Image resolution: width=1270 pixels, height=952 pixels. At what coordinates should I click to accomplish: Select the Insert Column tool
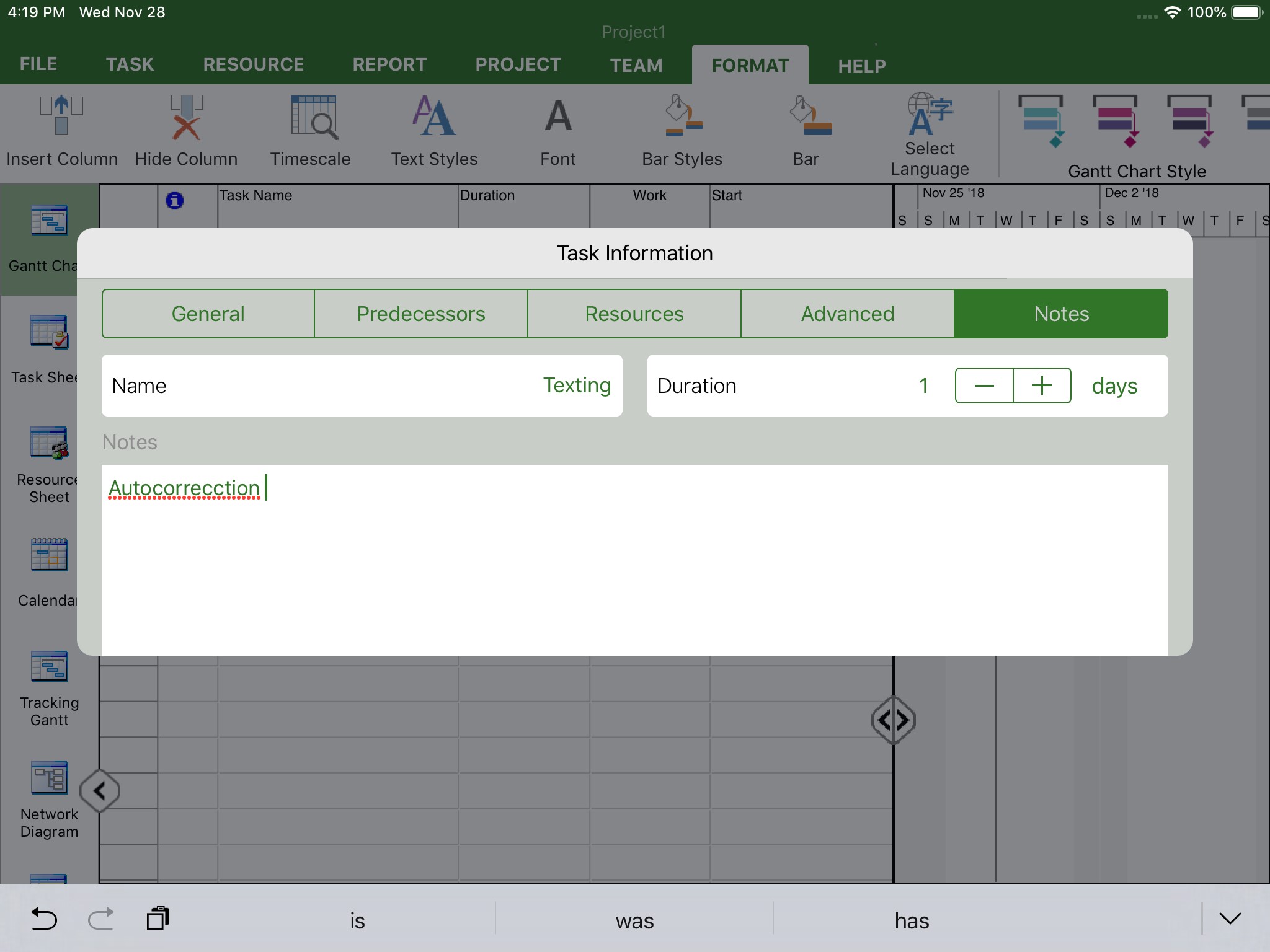coord(61,130)
